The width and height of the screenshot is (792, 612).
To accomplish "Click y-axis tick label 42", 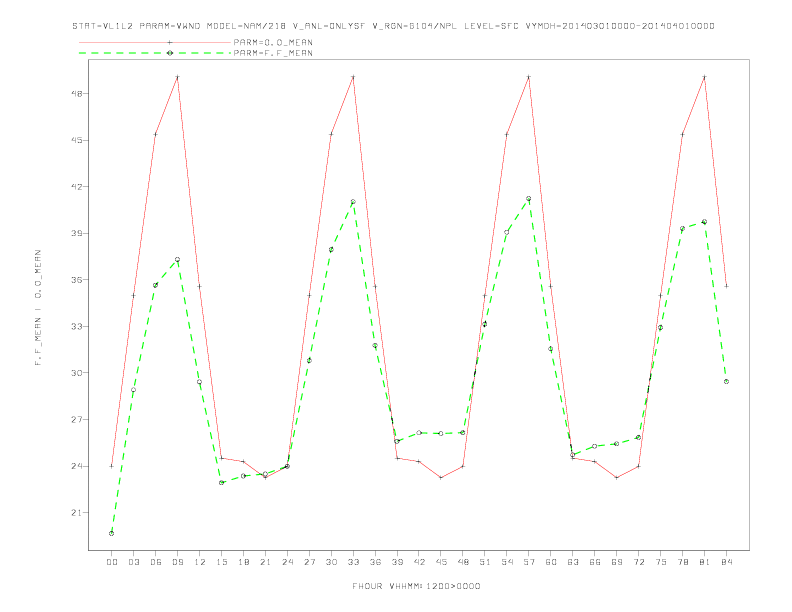I will pos(78,187).
